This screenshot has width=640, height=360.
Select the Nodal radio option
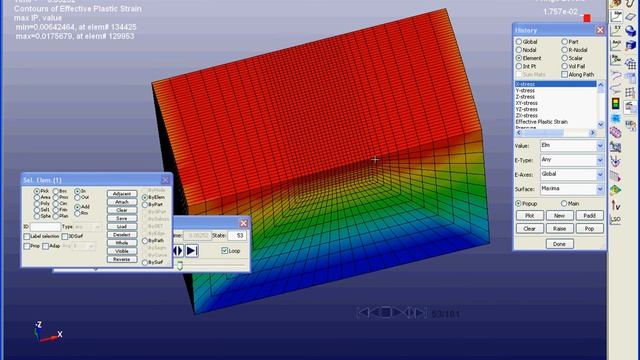point(519,50)
